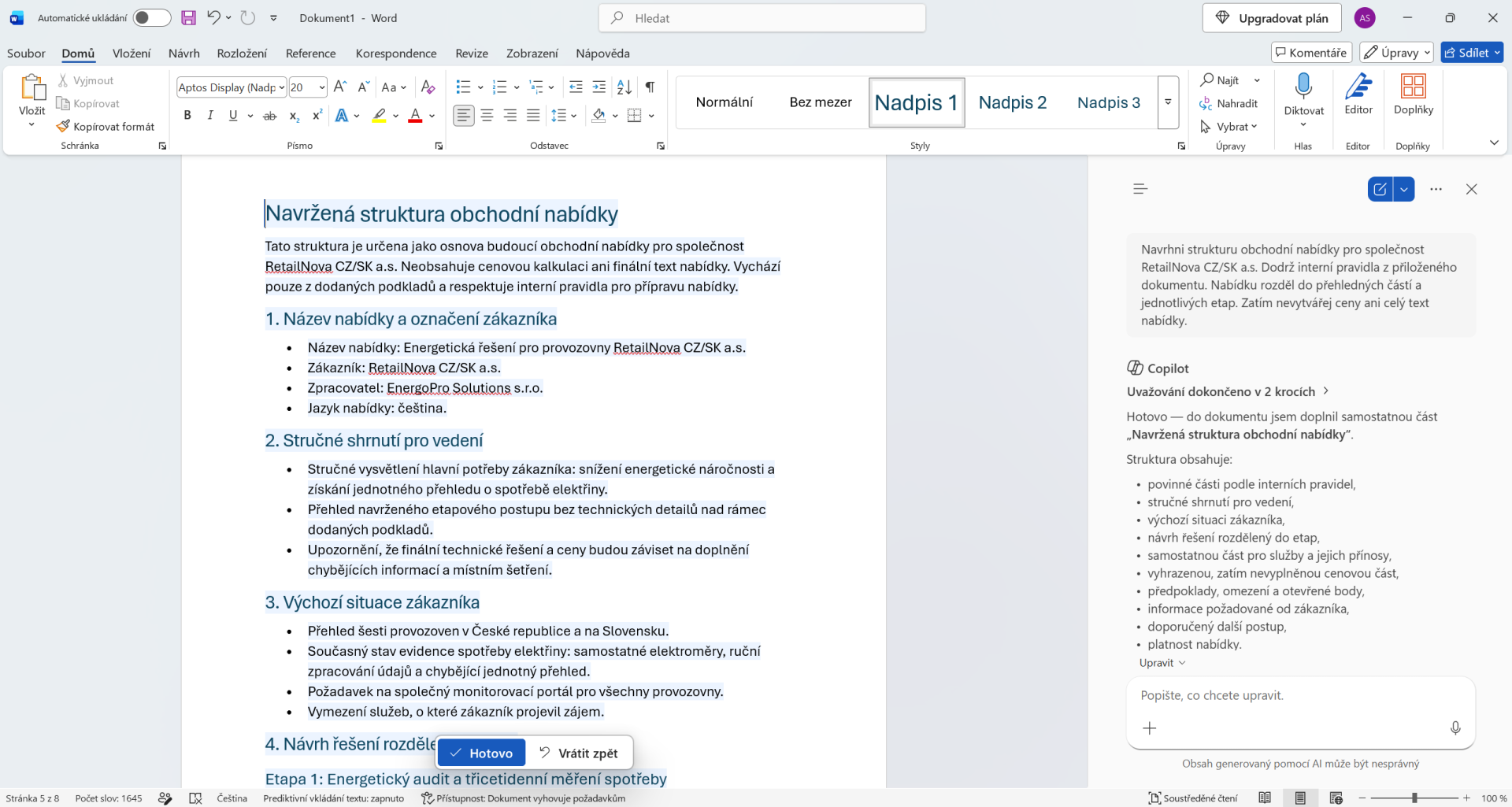
Task: Show paragraph marks pilcrow icon
Action: pyautogui.click(x=650, y=87)
